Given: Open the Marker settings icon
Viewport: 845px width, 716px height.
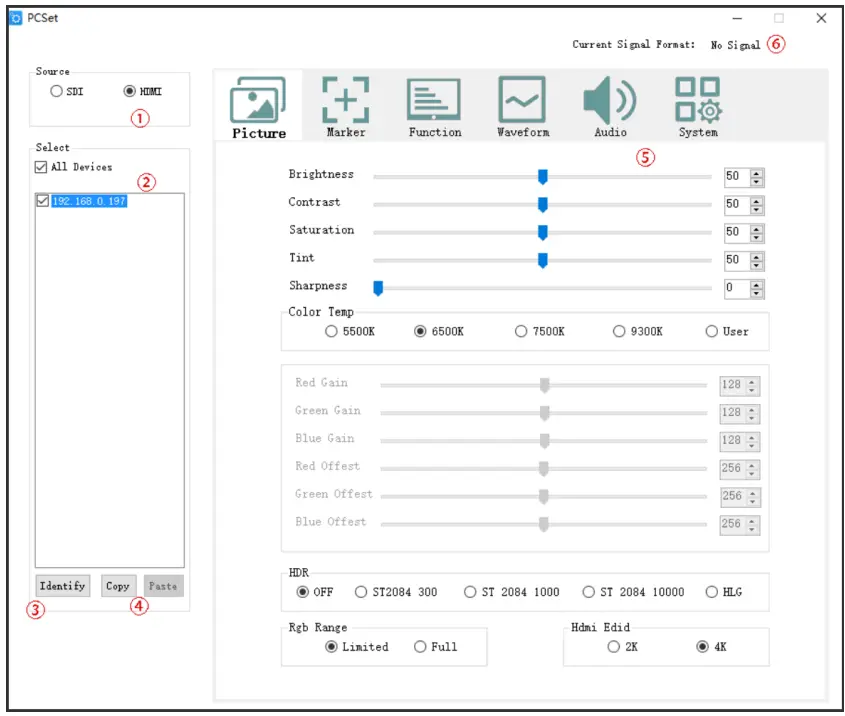Looking at the screenshot, I should coord(345,100).
